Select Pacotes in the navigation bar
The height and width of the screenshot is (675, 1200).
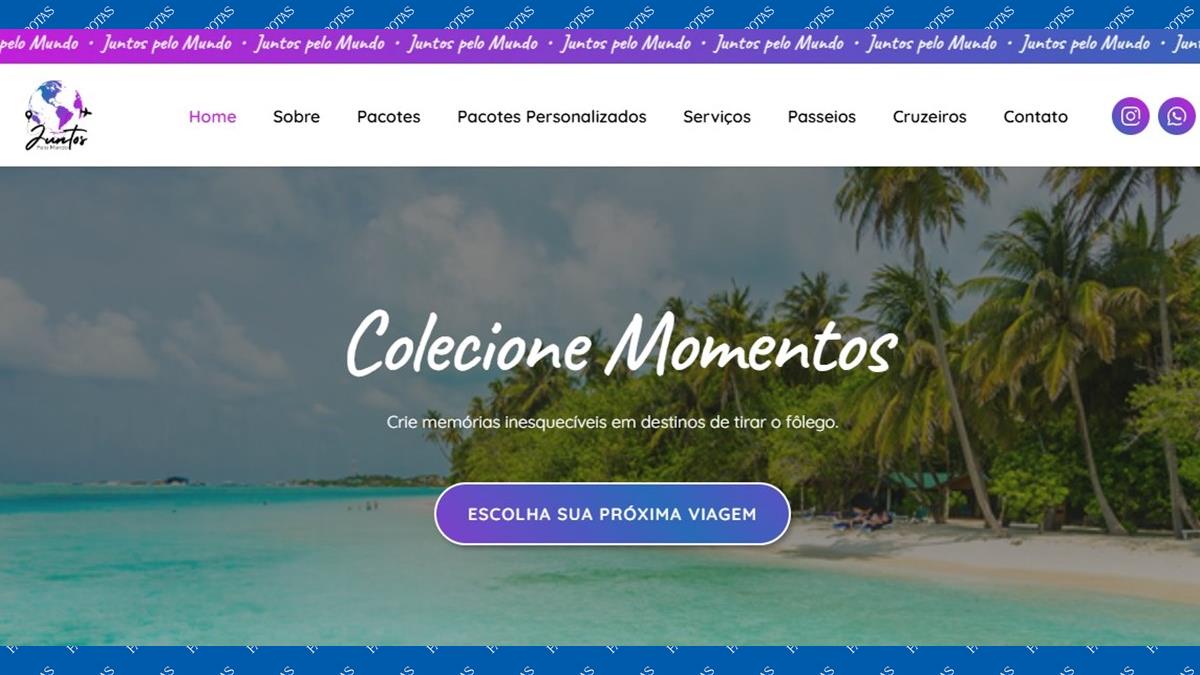(389, 117)
